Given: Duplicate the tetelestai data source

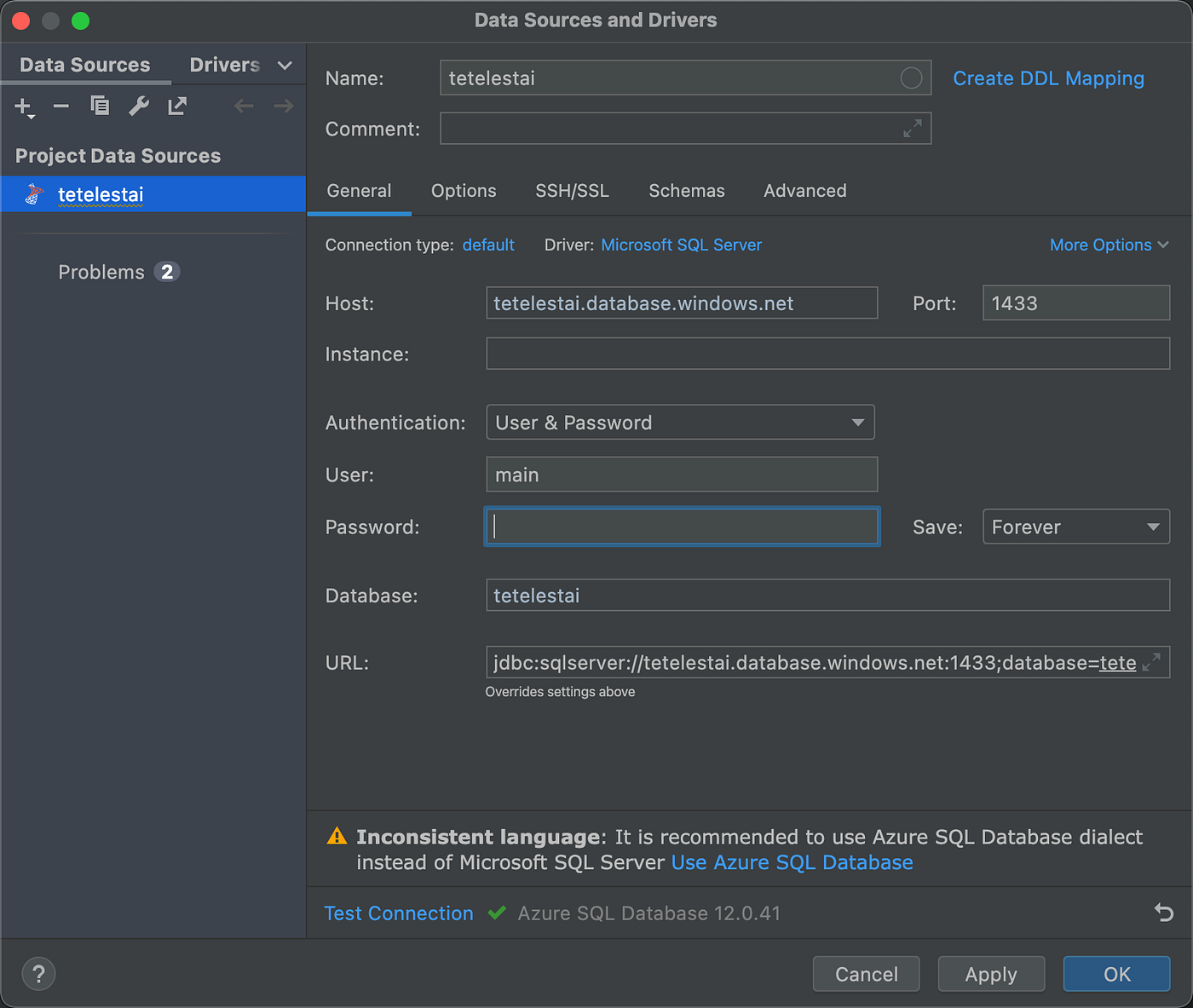Looking at the screenshot, I should [x=99, y=106].
